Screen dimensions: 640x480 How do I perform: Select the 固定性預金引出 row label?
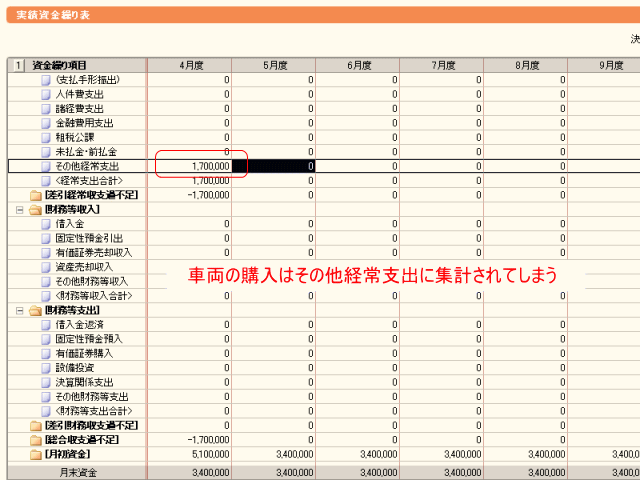point(89,238)
